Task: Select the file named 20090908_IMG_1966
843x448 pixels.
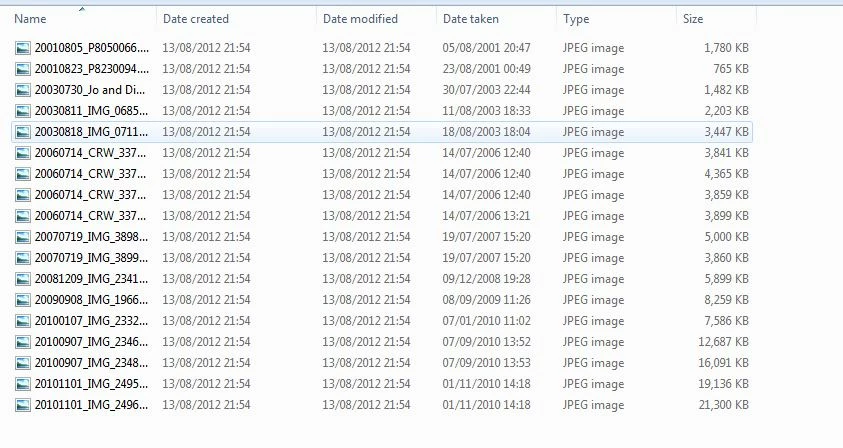Action: (382, 300)
